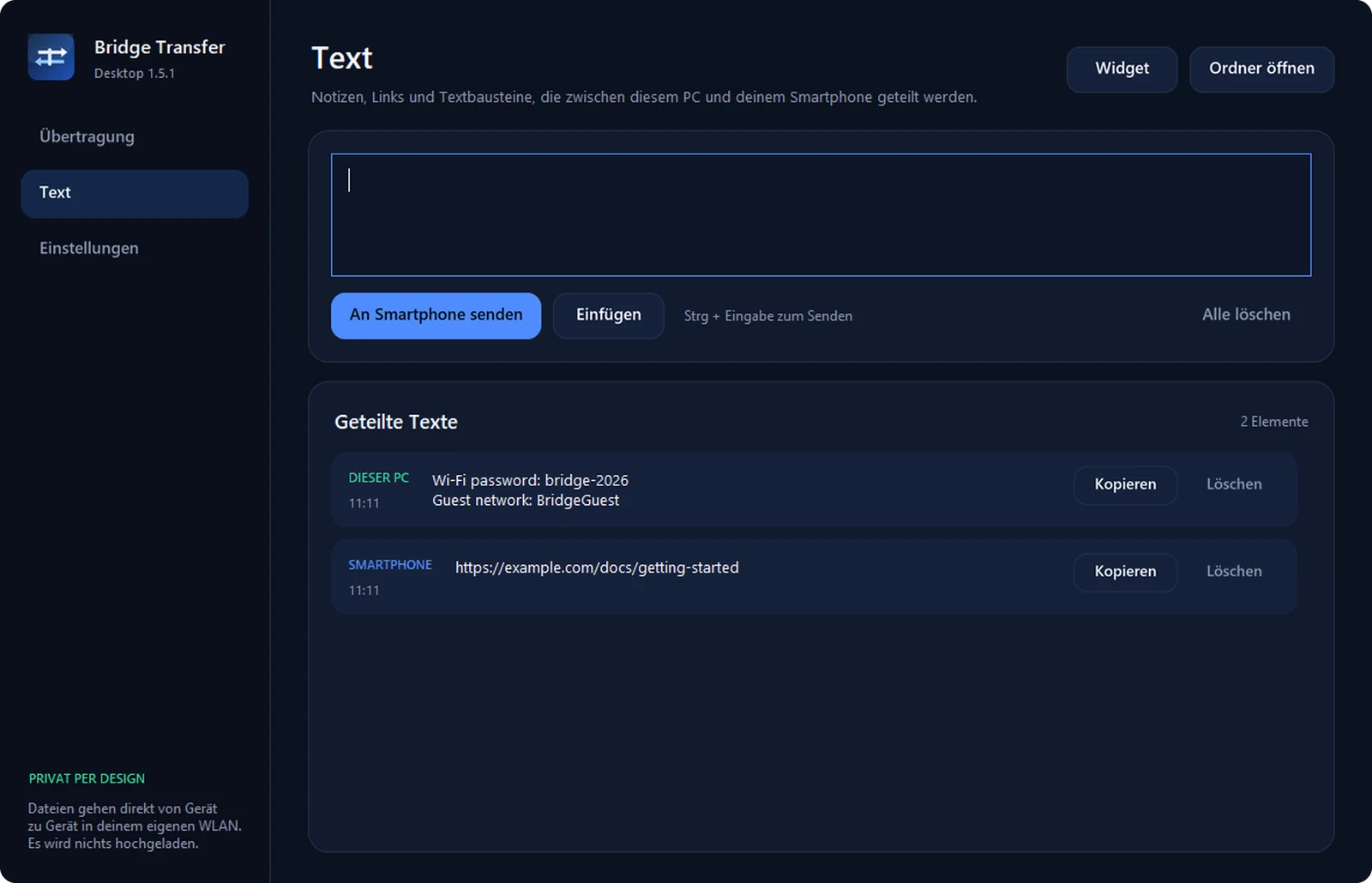Viewport: 1372px width, 883px height.
Task: Clear everything with Alle löschen
Action: (1246, 315)
